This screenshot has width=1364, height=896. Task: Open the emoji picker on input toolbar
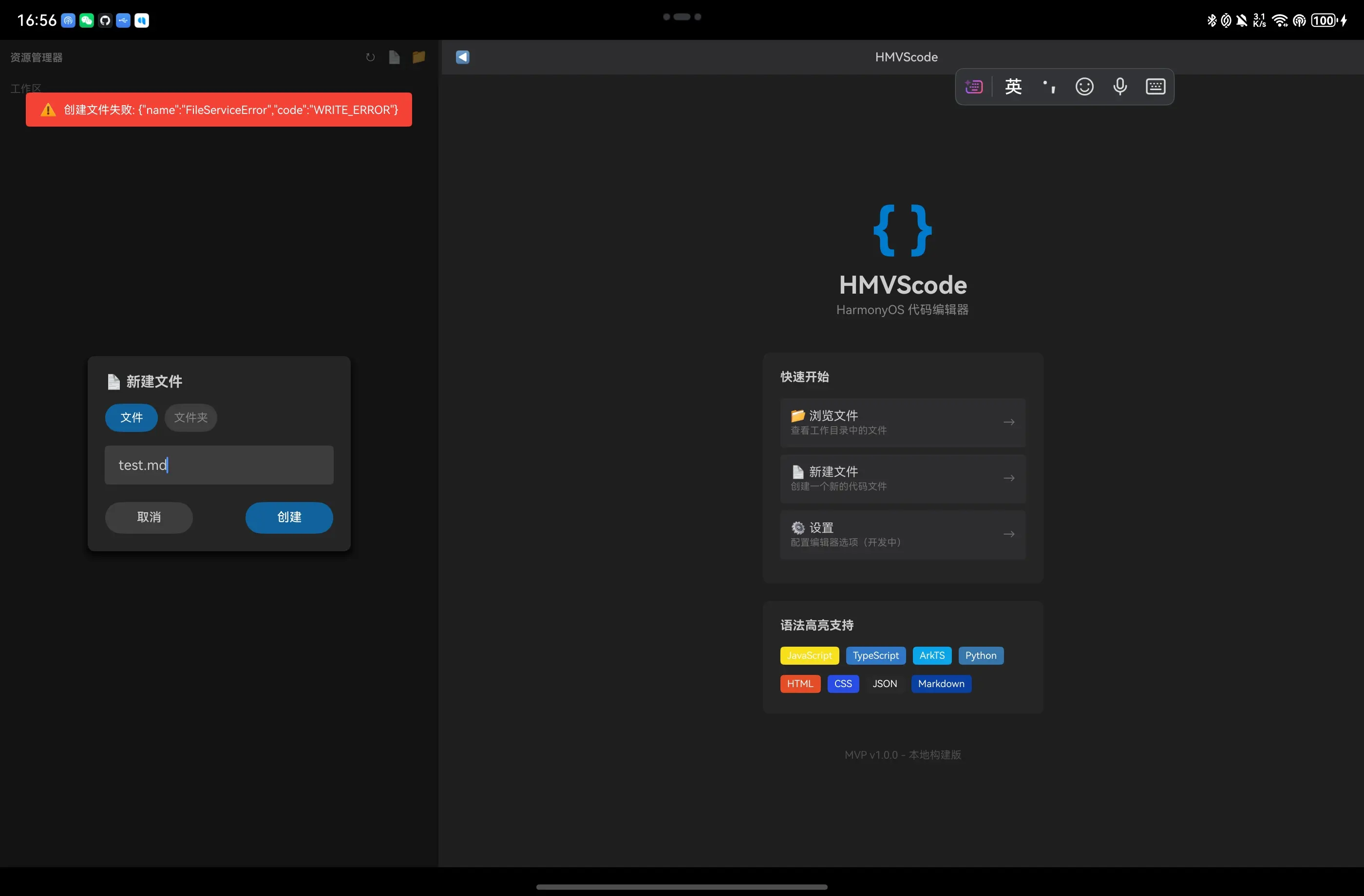click(1084, 87)
